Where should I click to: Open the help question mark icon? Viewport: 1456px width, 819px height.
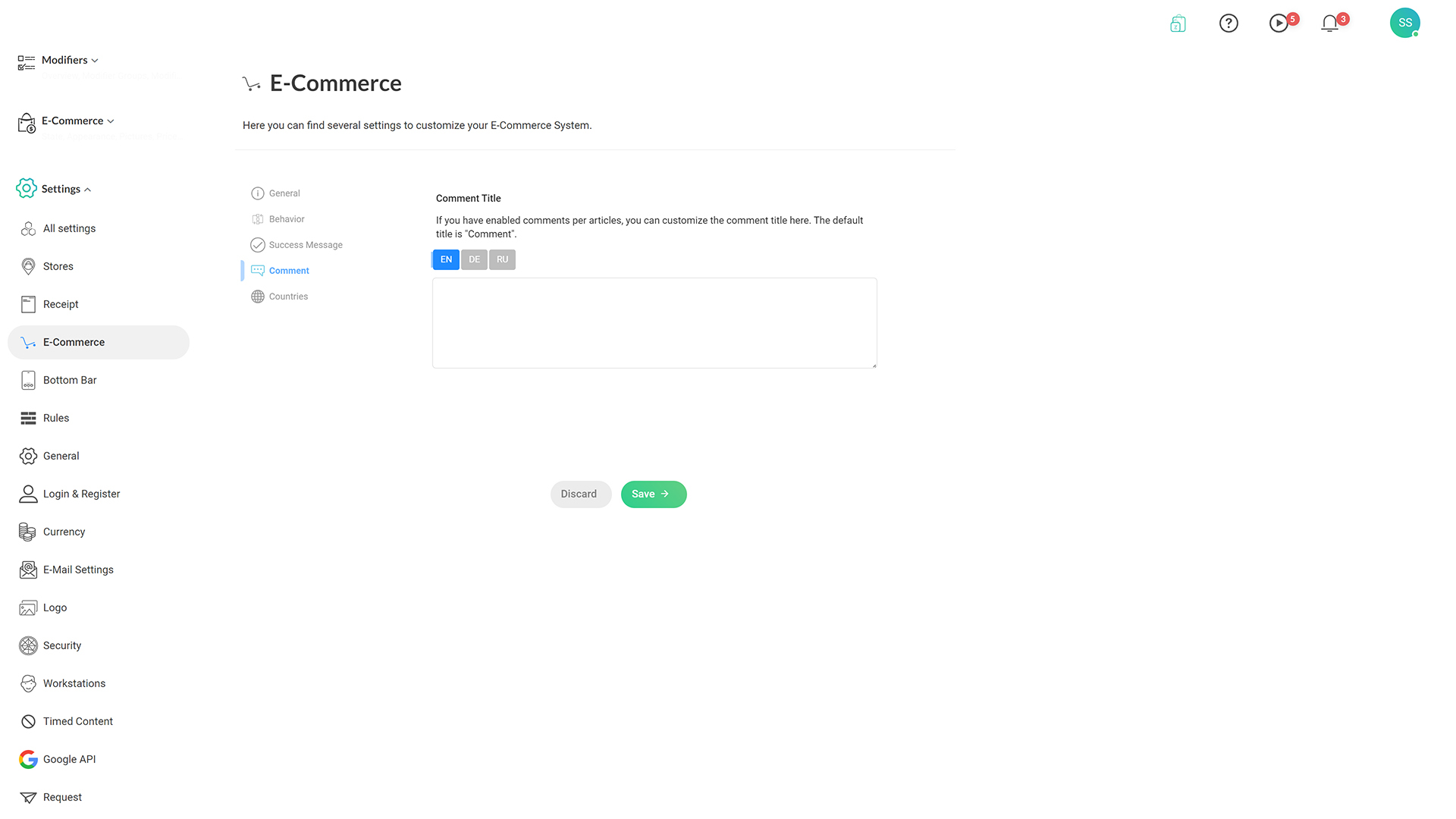[x=1228, y=24]
